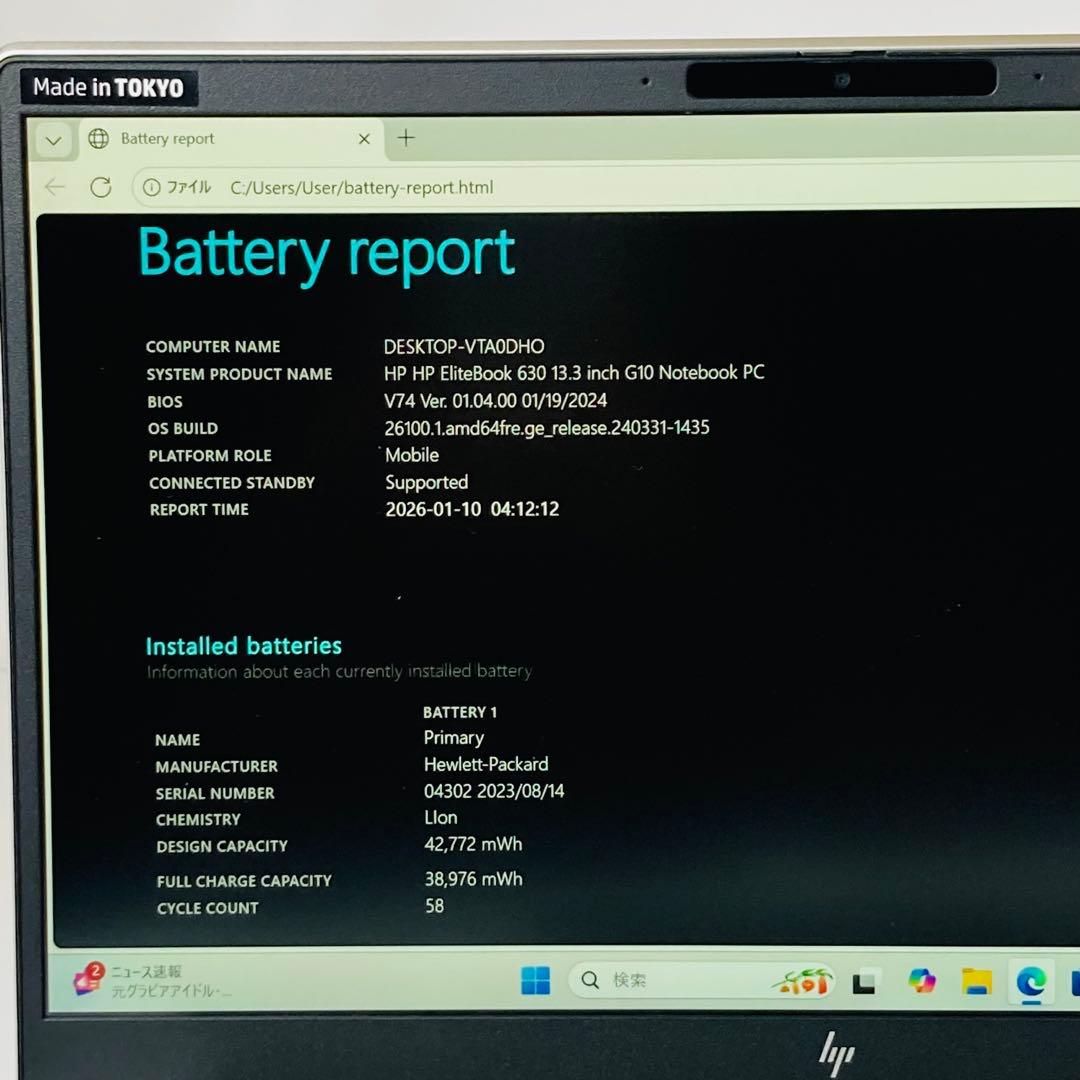Screen dimensions: 1080x1080
Task: Open a new tab with the plus button
Action: 405,139
